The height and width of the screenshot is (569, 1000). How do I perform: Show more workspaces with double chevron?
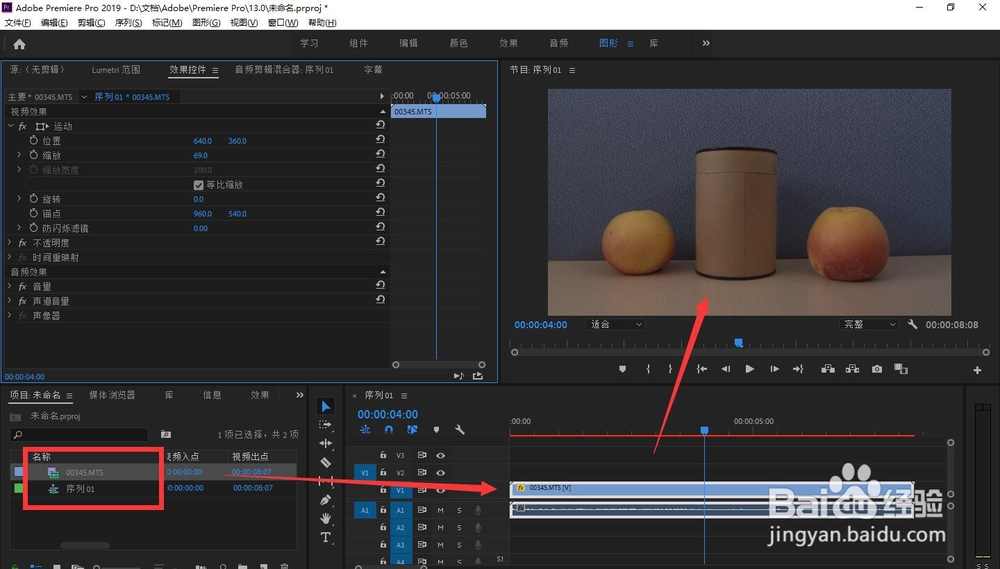click(705, 43)
